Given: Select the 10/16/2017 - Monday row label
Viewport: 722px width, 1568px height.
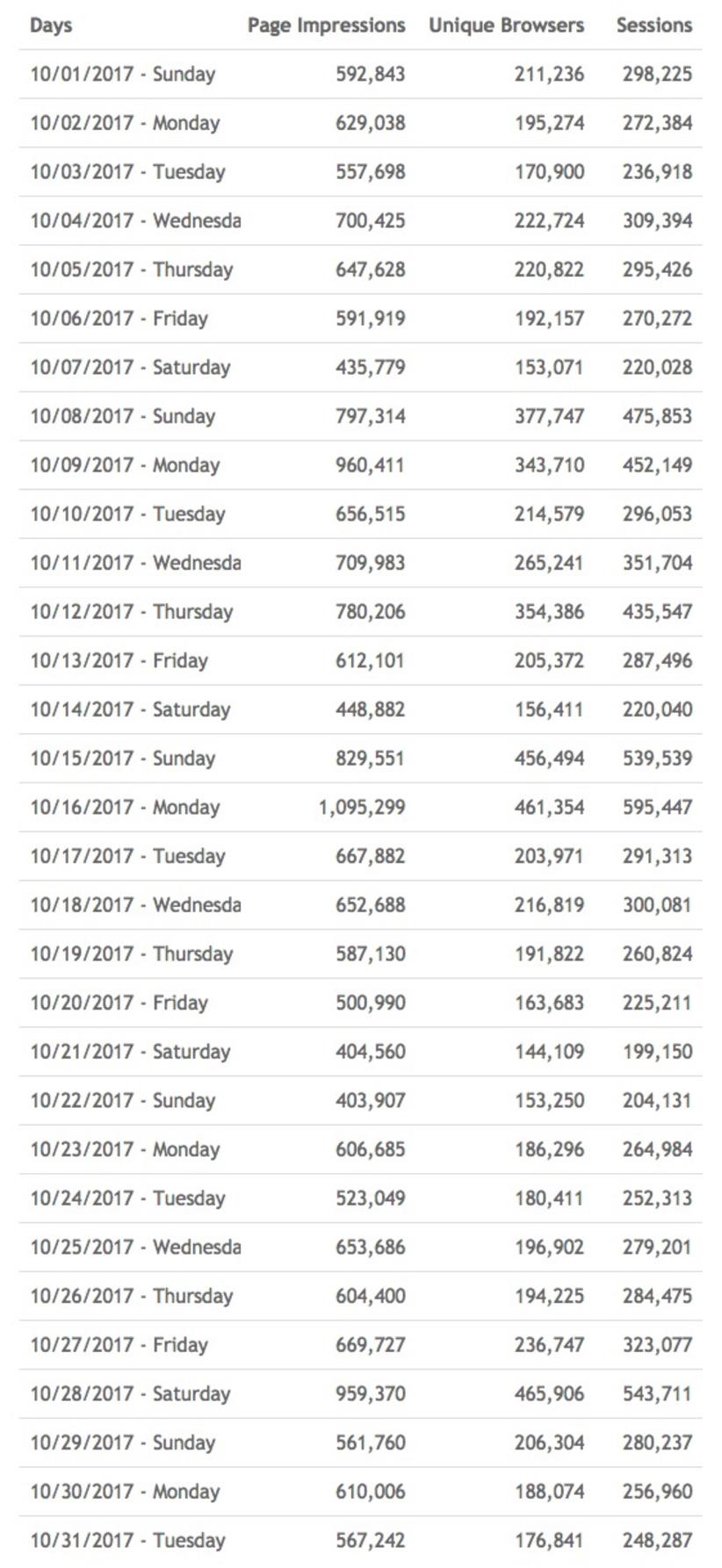Looking at the screenshot, I should point(125,807).
